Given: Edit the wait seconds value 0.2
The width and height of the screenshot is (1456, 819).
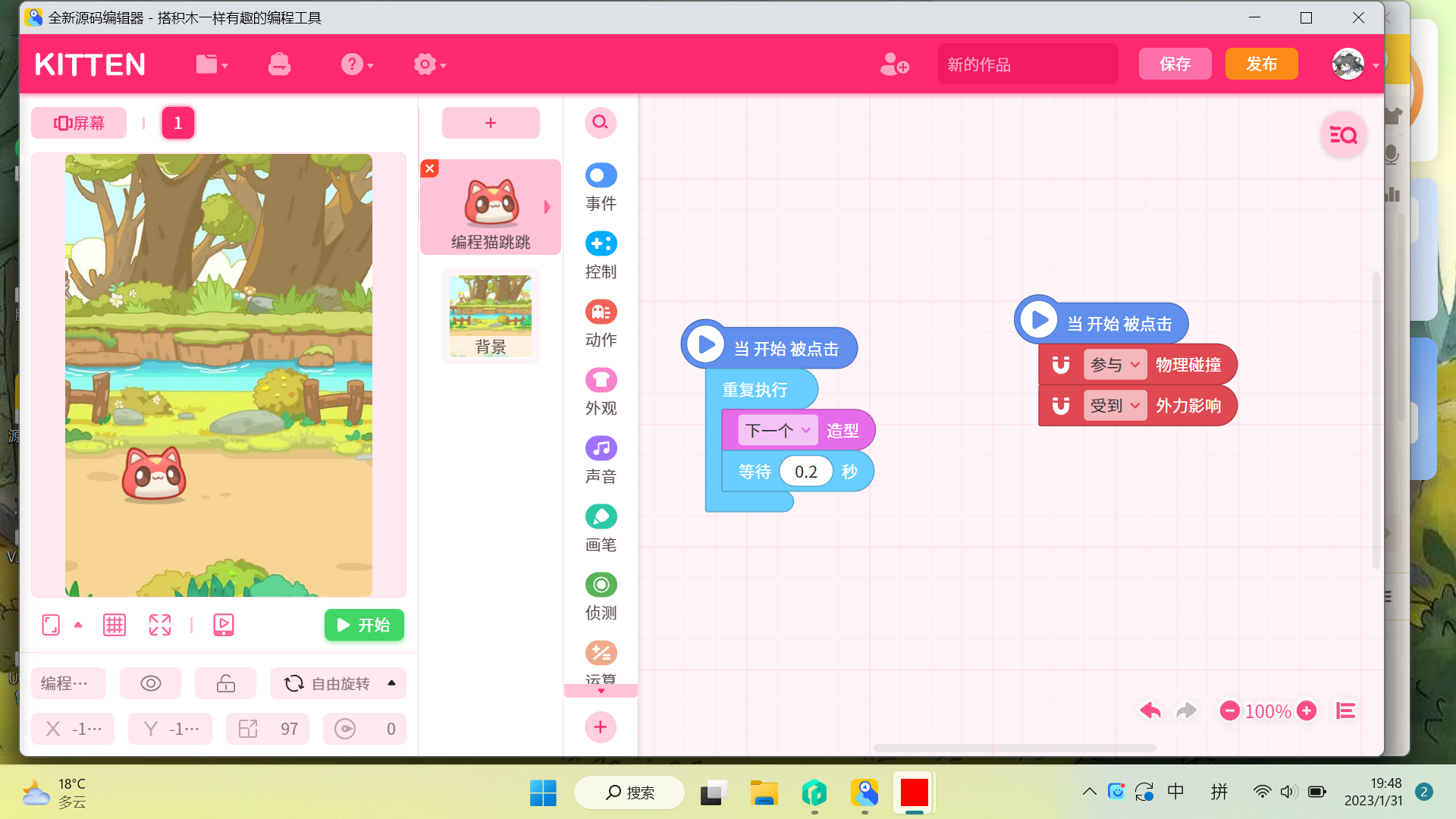Looking at the screenshot, I should [806, 472].
